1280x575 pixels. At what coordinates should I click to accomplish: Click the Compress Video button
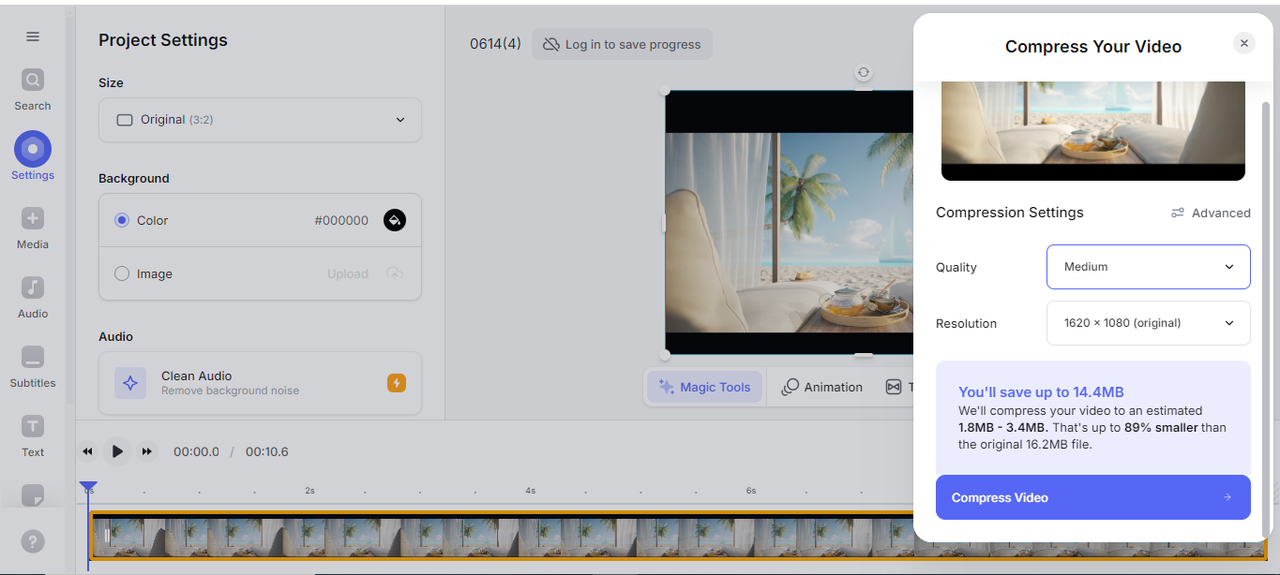(1093, 497)
